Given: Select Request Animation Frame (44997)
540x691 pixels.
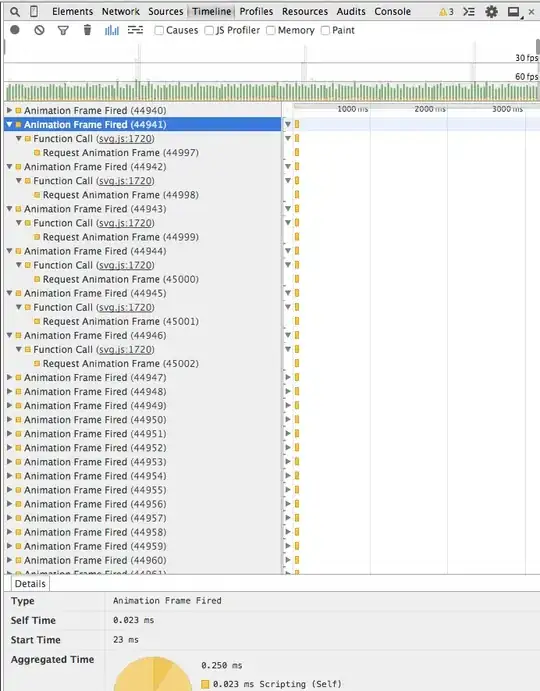Looking at the screenshot, I should [121, 153].
